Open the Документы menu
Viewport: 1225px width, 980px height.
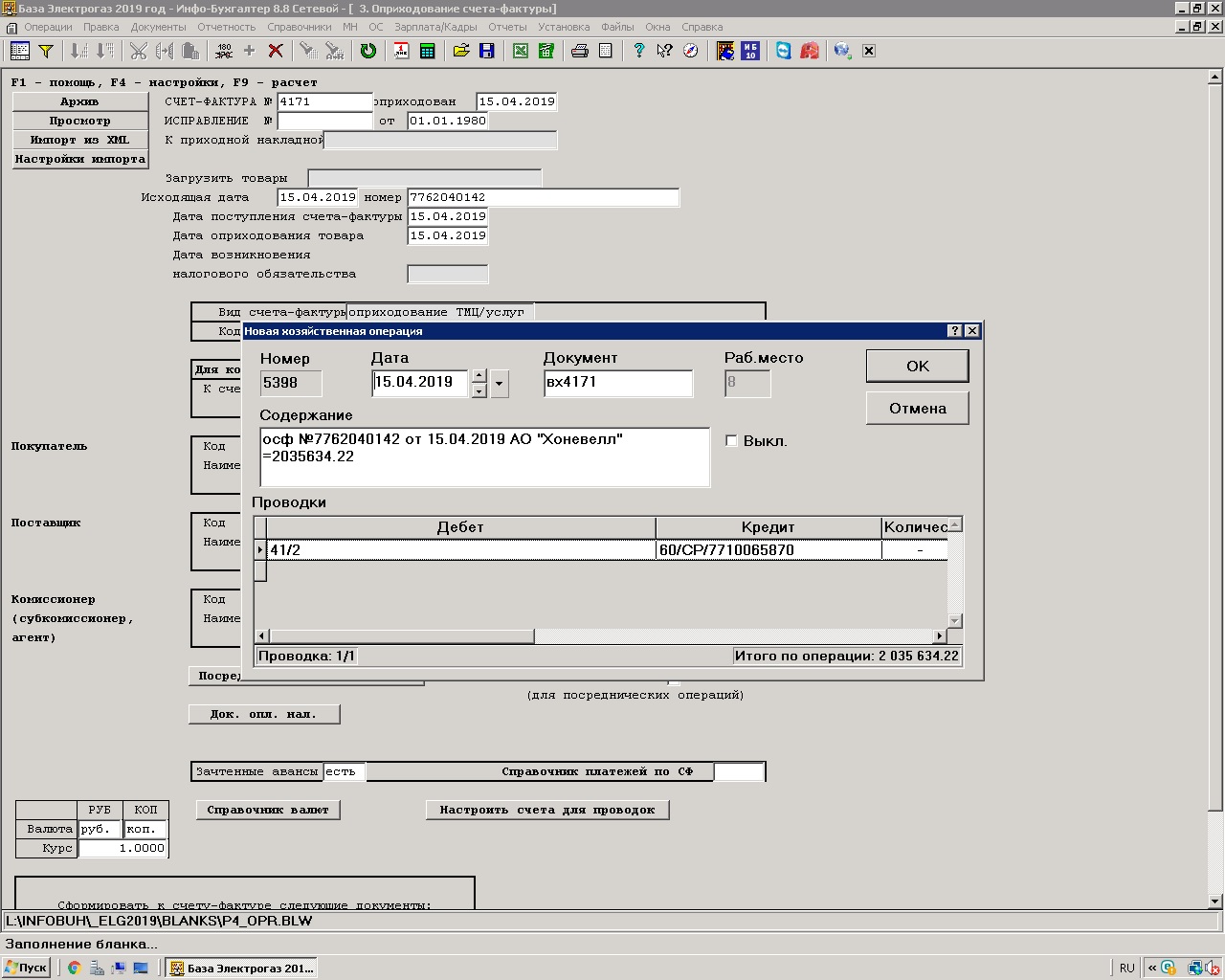point(159,27)
